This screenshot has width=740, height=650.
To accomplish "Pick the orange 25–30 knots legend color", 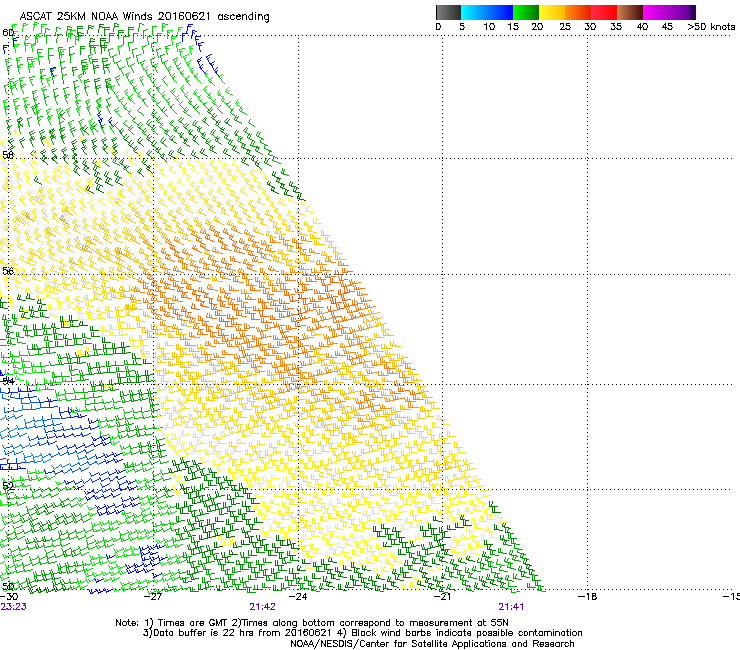I will (578, 12).
